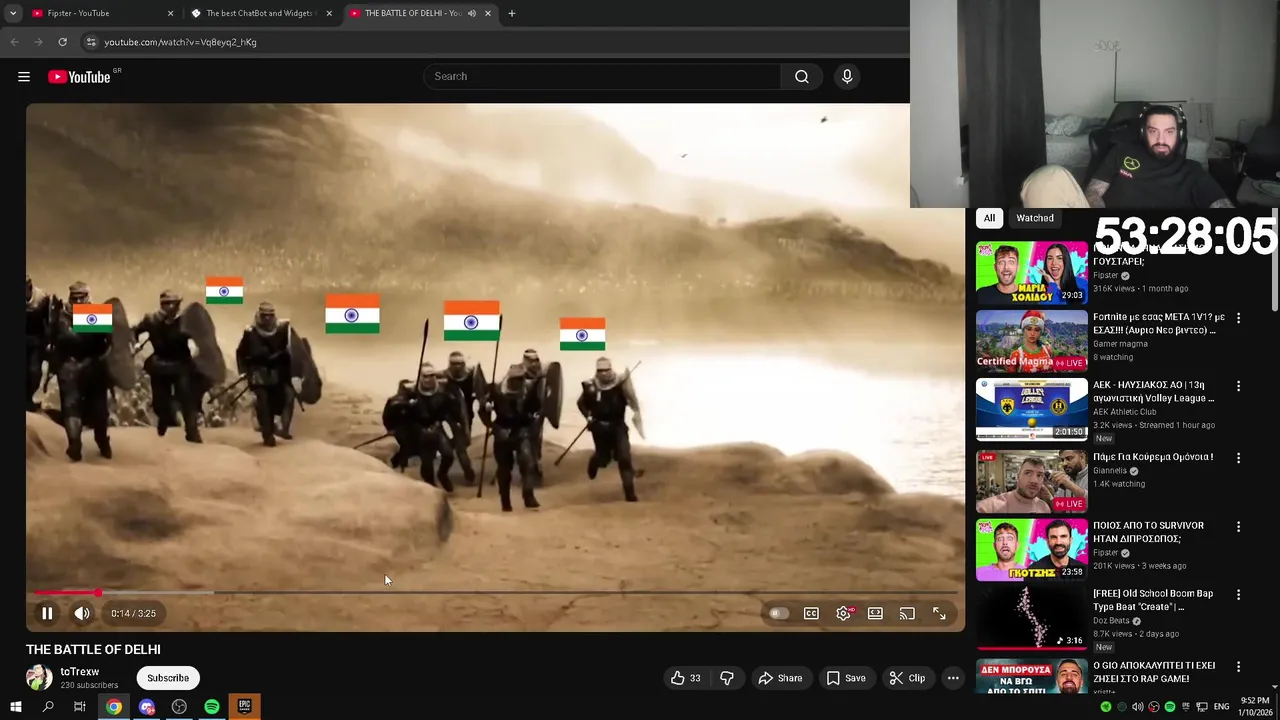Open Certified Magma live stream thumbnail
The width and height of the screenshot is (1280, 720).
tap(1031, 341)
